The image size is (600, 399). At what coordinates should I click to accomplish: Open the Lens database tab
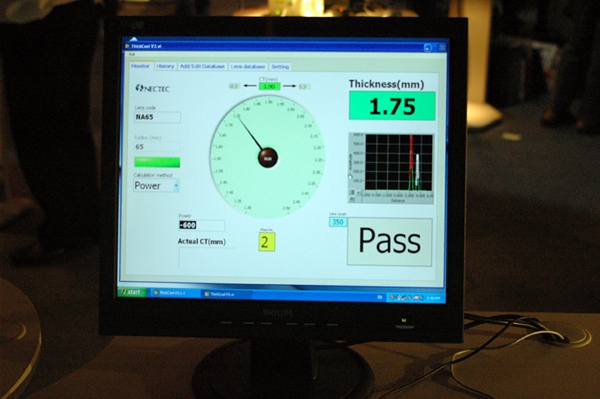(x=248, y=67)
